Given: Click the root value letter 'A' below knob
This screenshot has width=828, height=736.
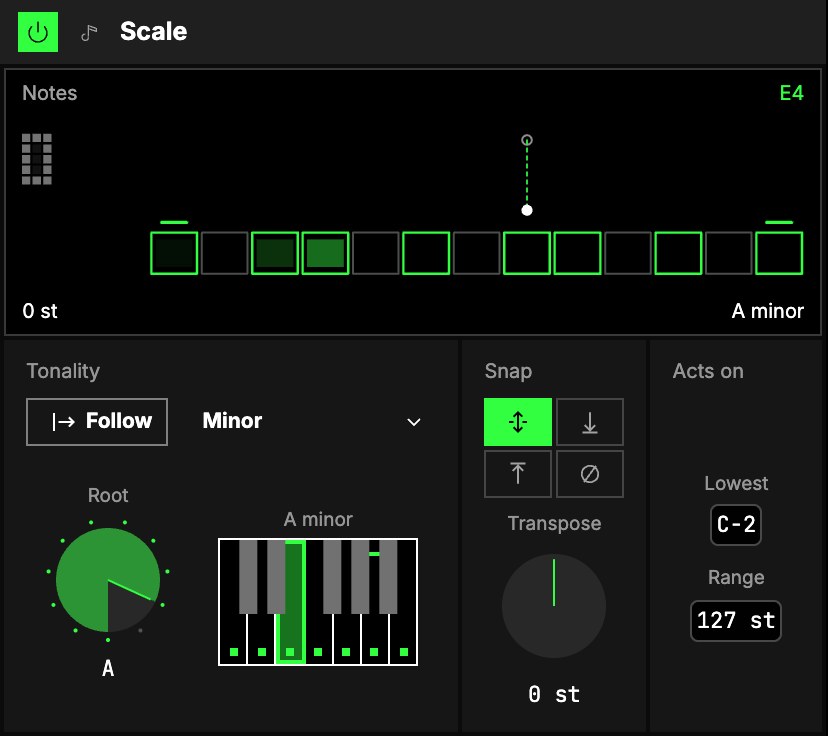Looking at the screenshot, I should coord(108,668).
